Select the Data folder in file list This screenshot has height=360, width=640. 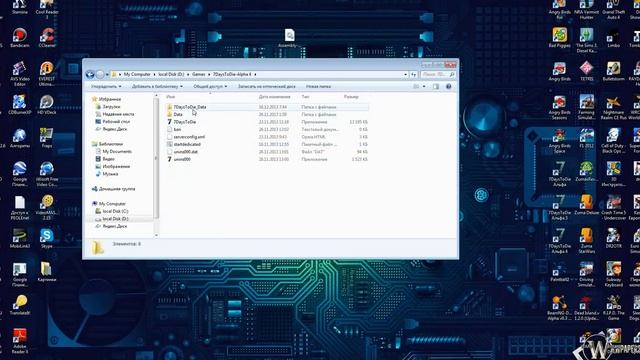267,114
